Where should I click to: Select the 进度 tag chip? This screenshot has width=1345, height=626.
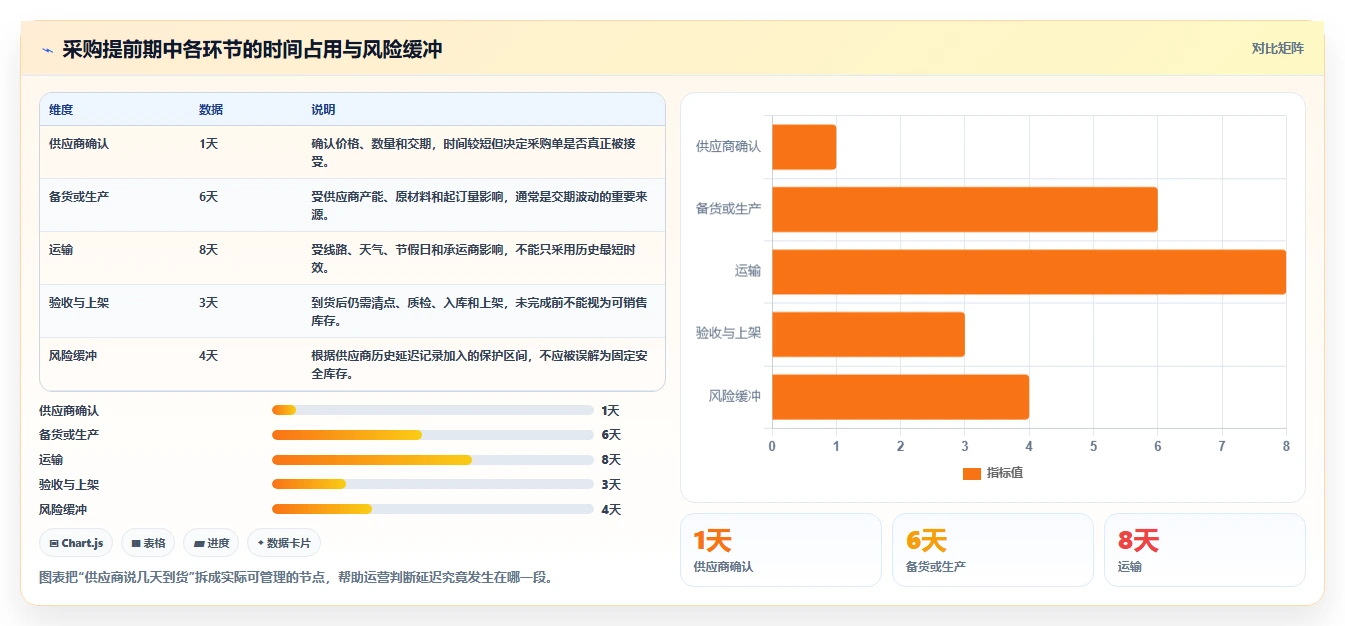pyautogui.click(x=211, y=543)
